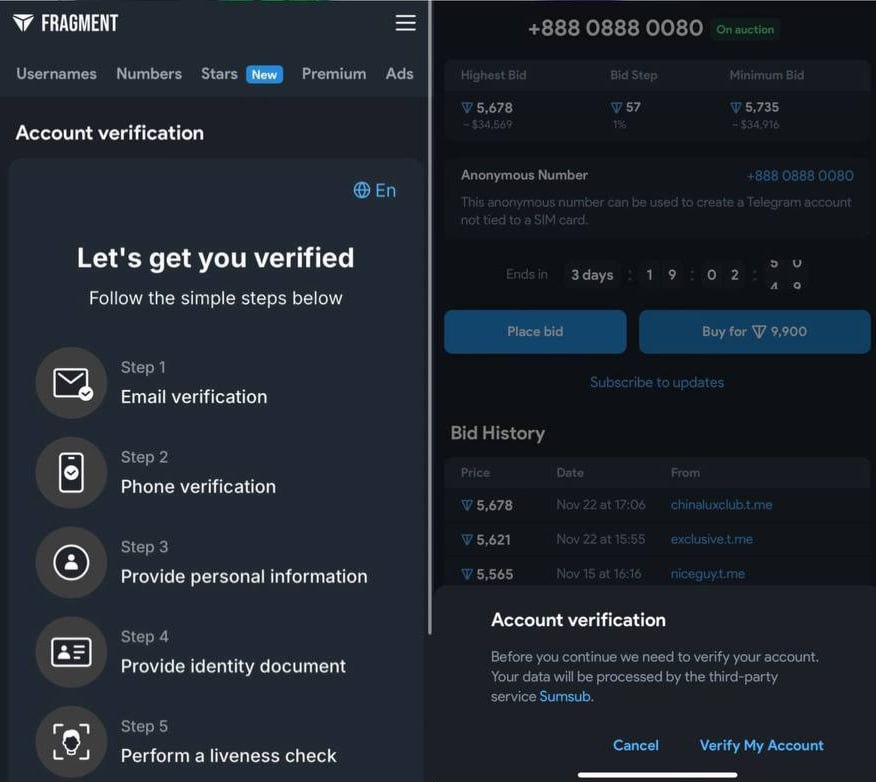Cancel the account verification dialog
The image size is (876, 782).
(x=636, y=745)
